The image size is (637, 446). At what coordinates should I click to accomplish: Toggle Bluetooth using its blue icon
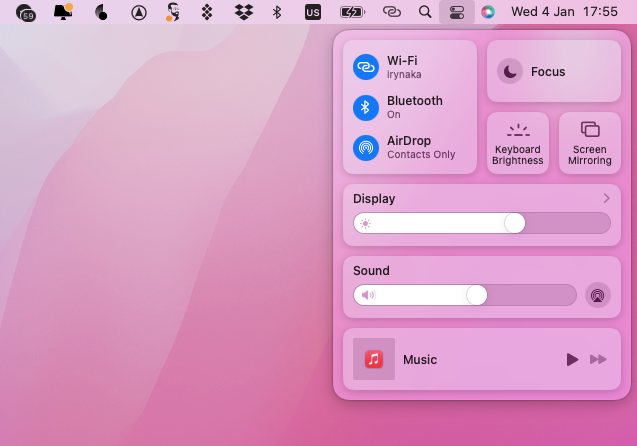coord(366,107)
